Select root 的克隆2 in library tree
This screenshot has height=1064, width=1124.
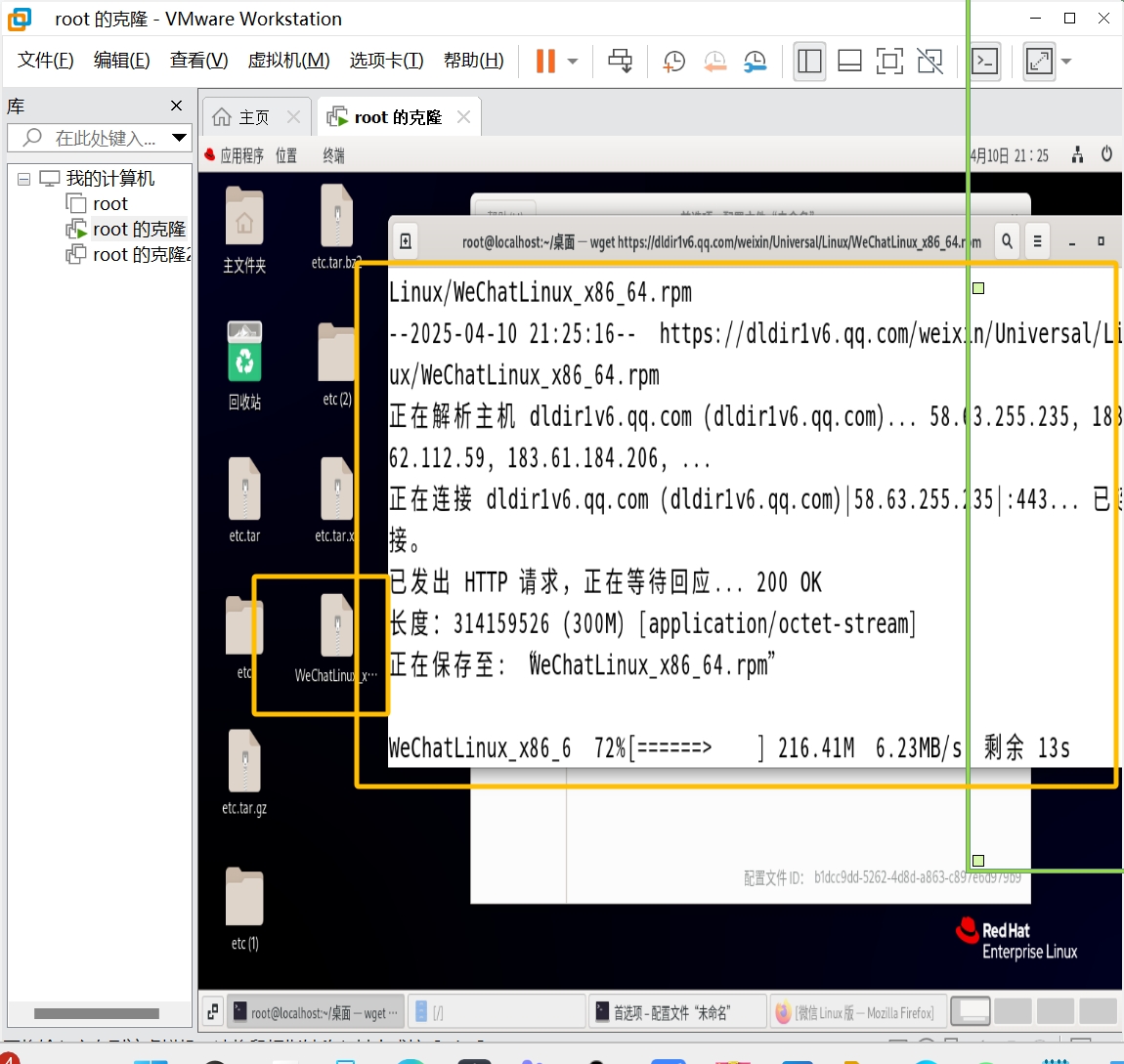coord(128,254)
